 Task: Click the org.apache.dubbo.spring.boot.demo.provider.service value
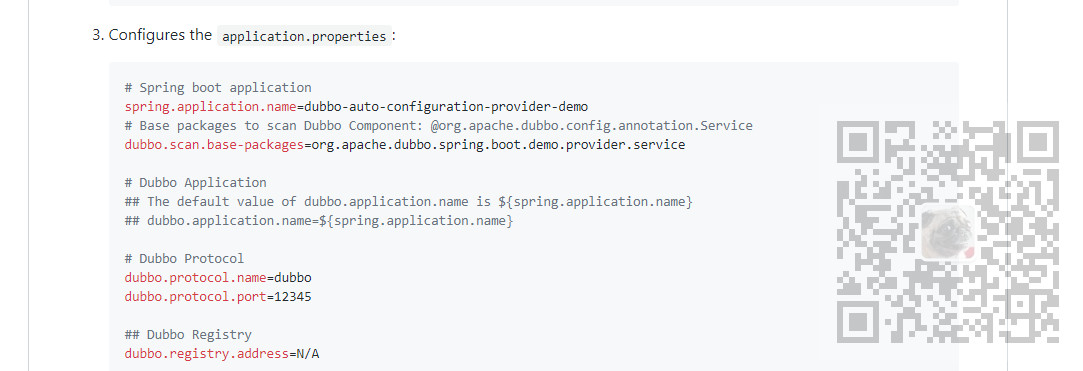pyautogui.click(x=499, y=144)
